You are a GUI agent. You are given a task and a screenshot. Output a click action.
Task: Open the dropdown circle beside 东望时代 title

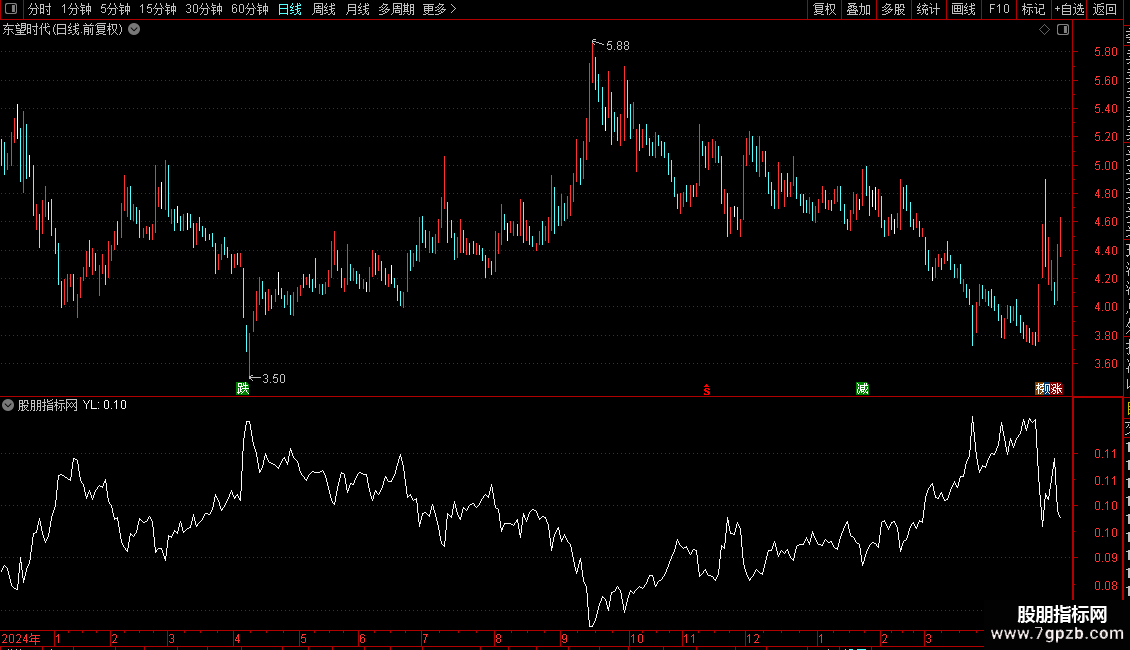point(134,30)
